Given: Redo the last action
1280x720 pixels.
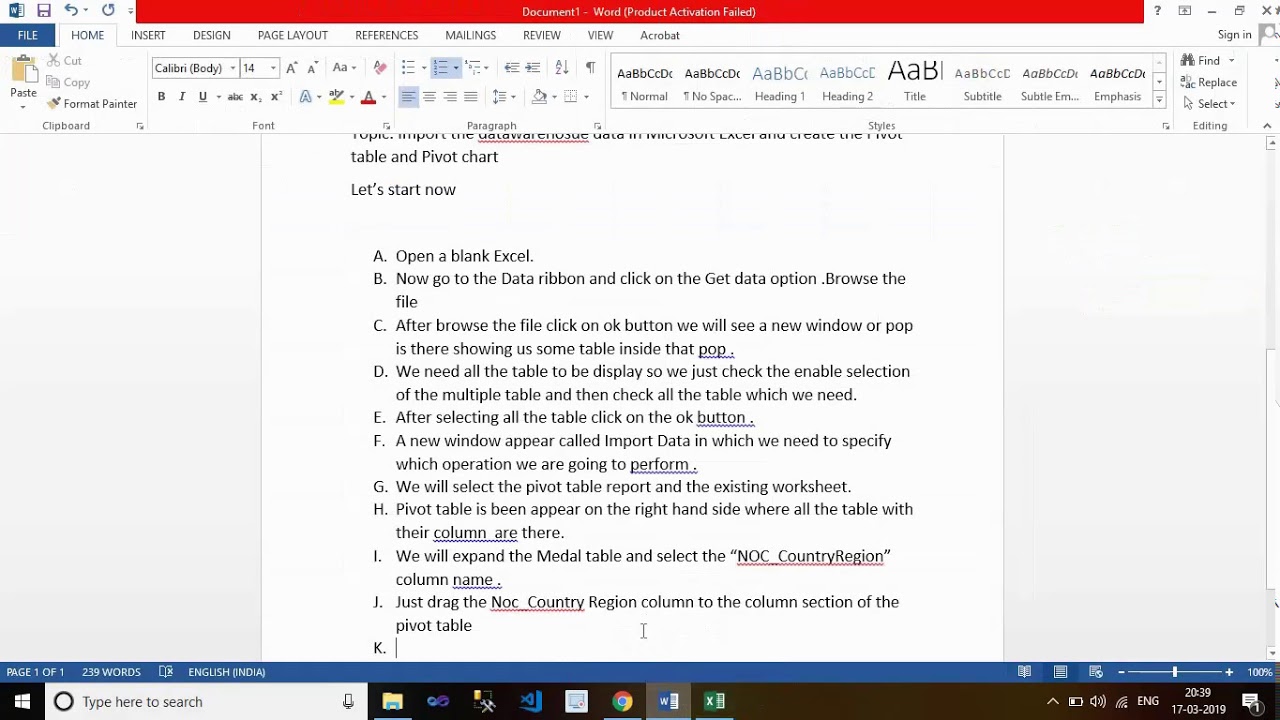Looking at the screenshot, I should click(x=108, y=11).
